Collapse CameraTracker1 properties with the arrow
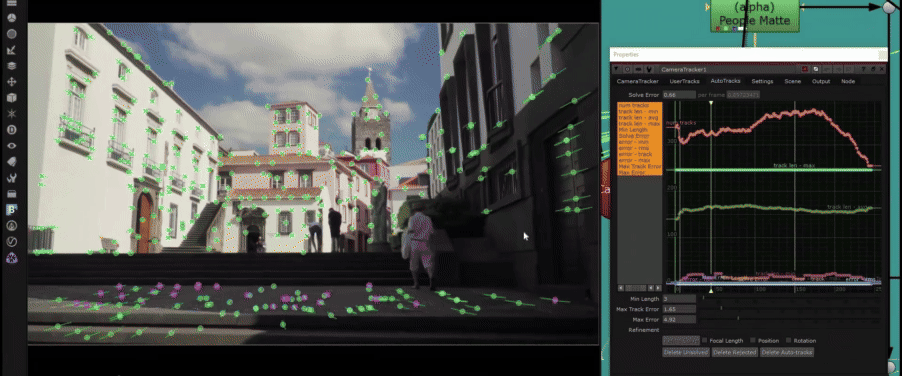Viewport: 902px width, 376px height. (616, 70)
